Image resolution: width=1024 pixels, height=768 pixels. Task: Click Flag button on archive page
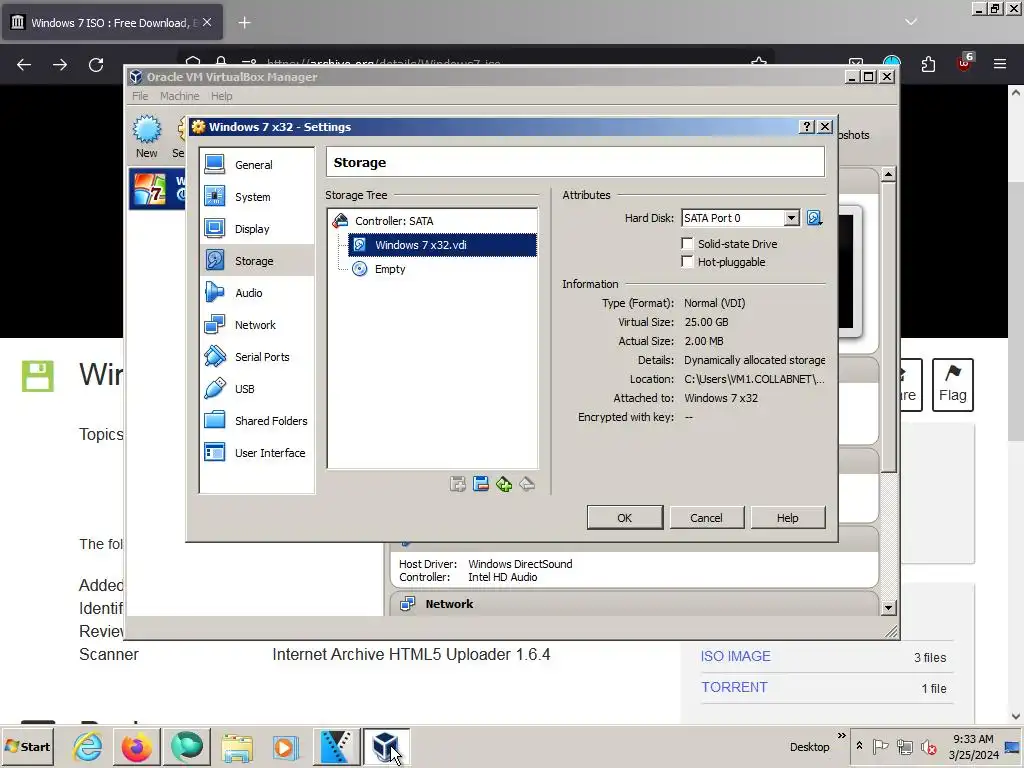tap(953, 385)
